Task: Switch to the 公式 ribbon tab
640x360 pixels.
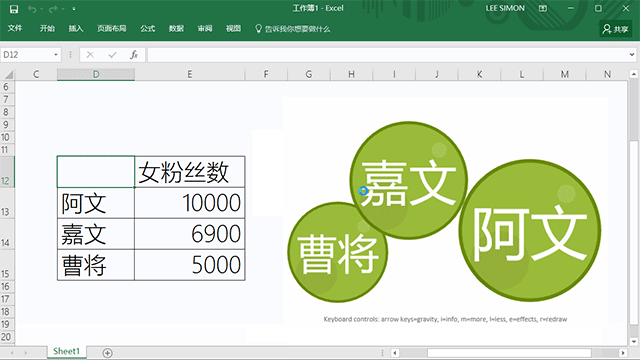Action: [x=148, y=28]
